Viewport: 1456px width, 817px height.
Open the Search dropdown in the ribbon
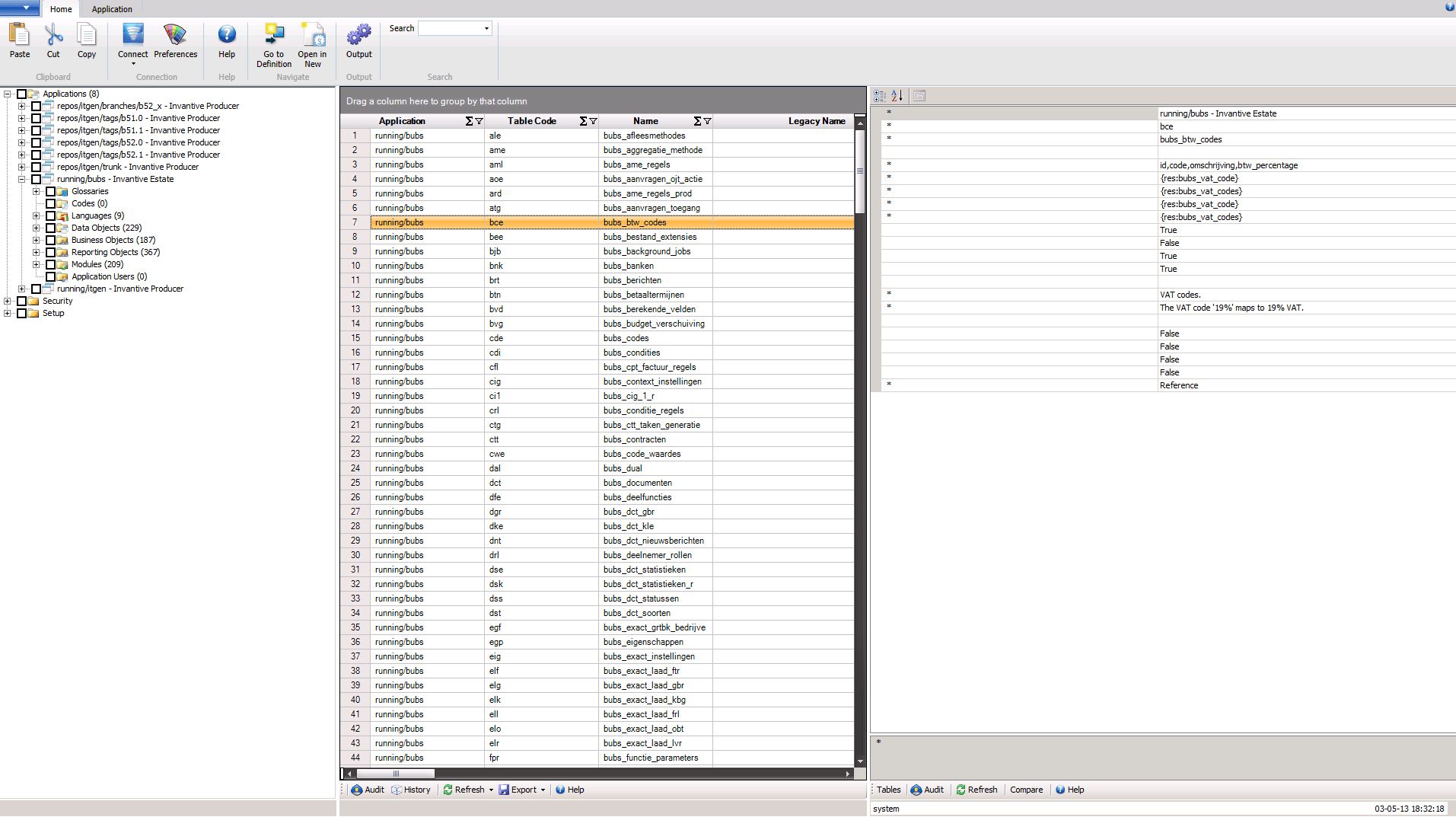486,27
